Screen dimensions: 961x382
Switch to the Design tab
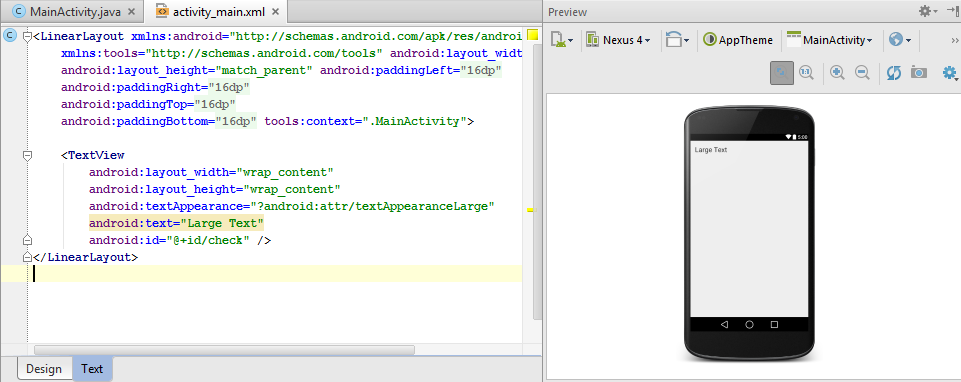coord(44,369)
